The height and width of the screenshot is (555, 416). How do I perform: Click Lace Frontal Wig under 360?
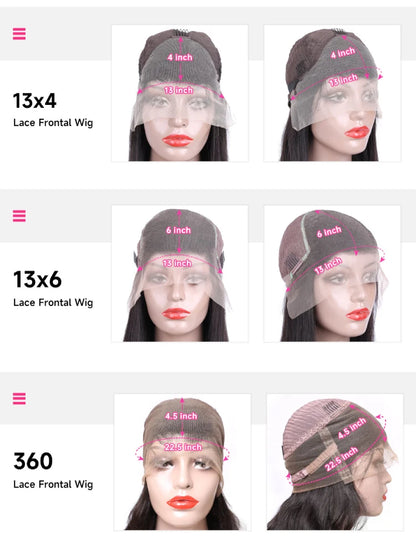coord(53,484)
